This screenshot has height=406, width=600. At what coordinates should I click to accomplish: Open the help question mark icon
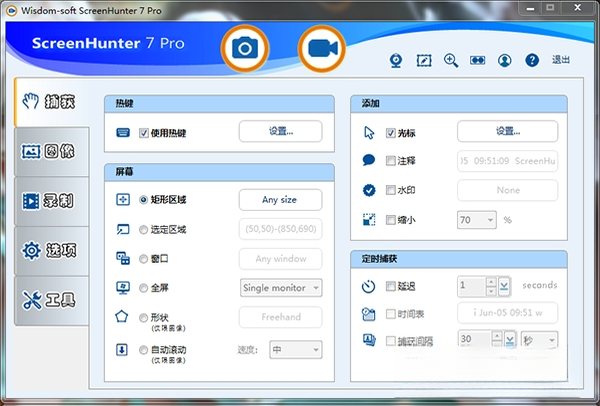click(x=532, y=60)
